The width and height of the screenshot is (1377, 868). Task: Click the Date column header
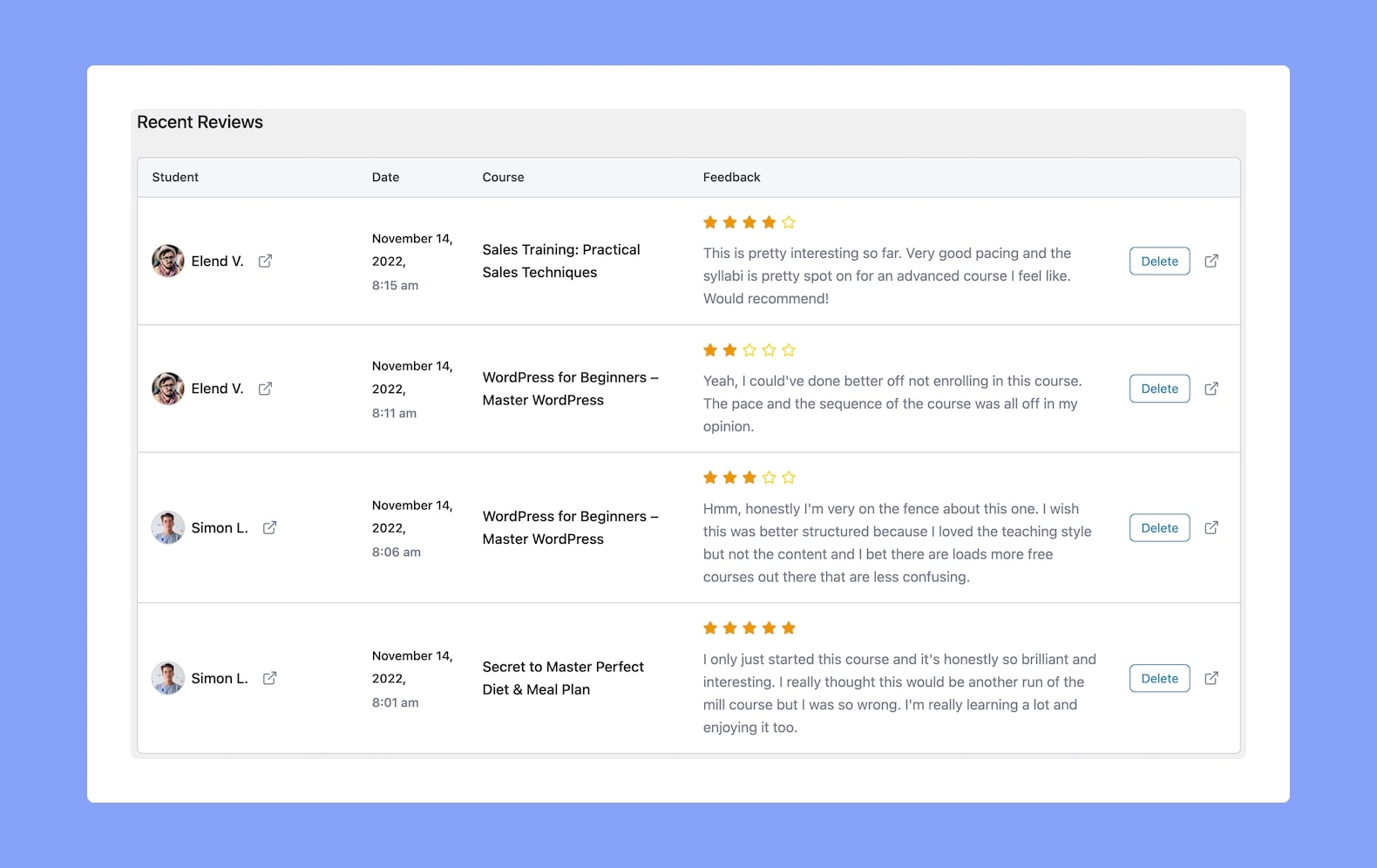tap(385, 177)
